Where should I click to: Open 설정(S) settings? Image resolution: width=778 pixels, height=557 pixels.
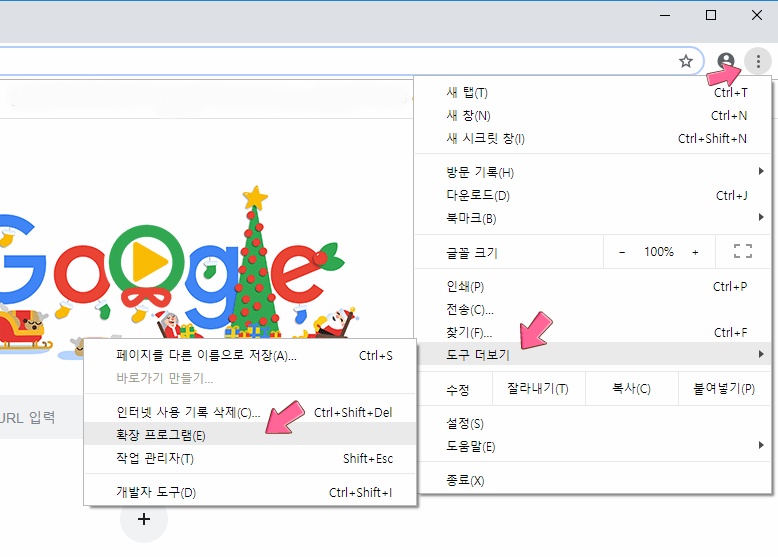[593, 423]
